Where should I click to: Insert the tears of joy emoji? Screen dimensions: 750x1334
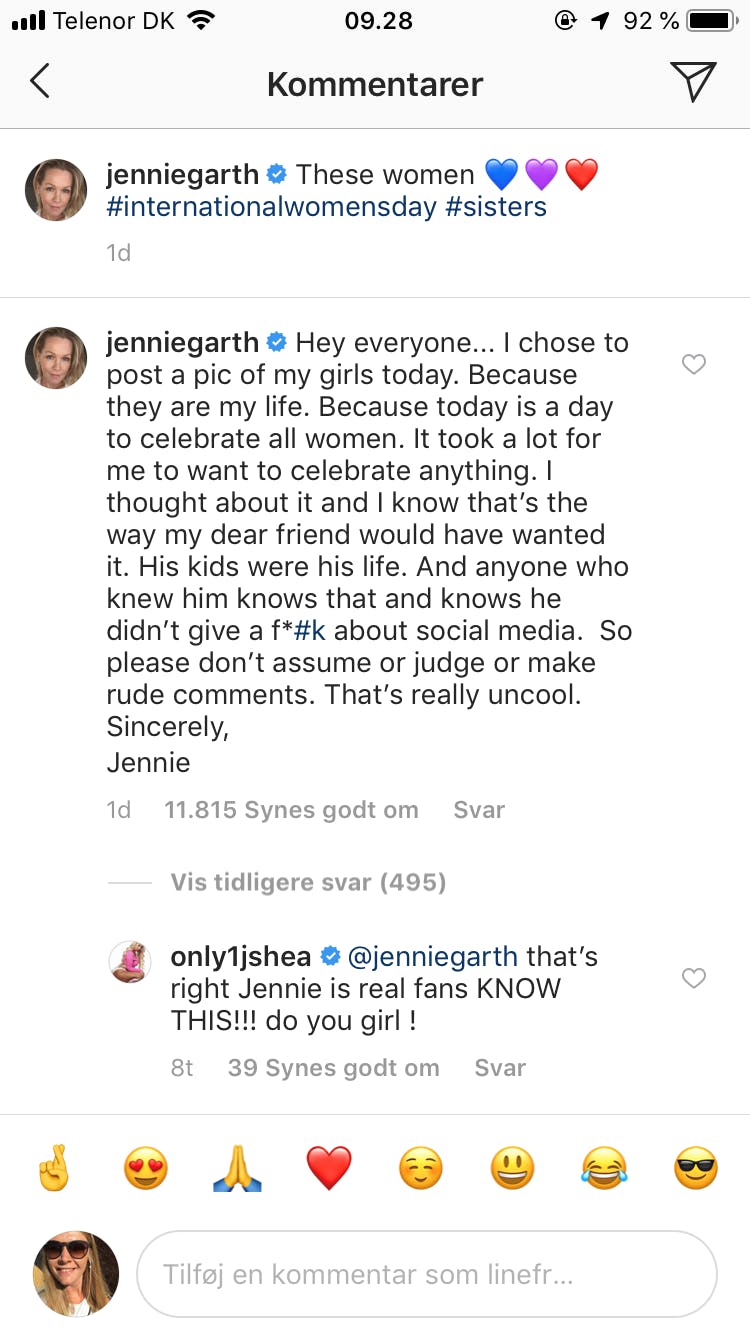tap(604, 1168)
